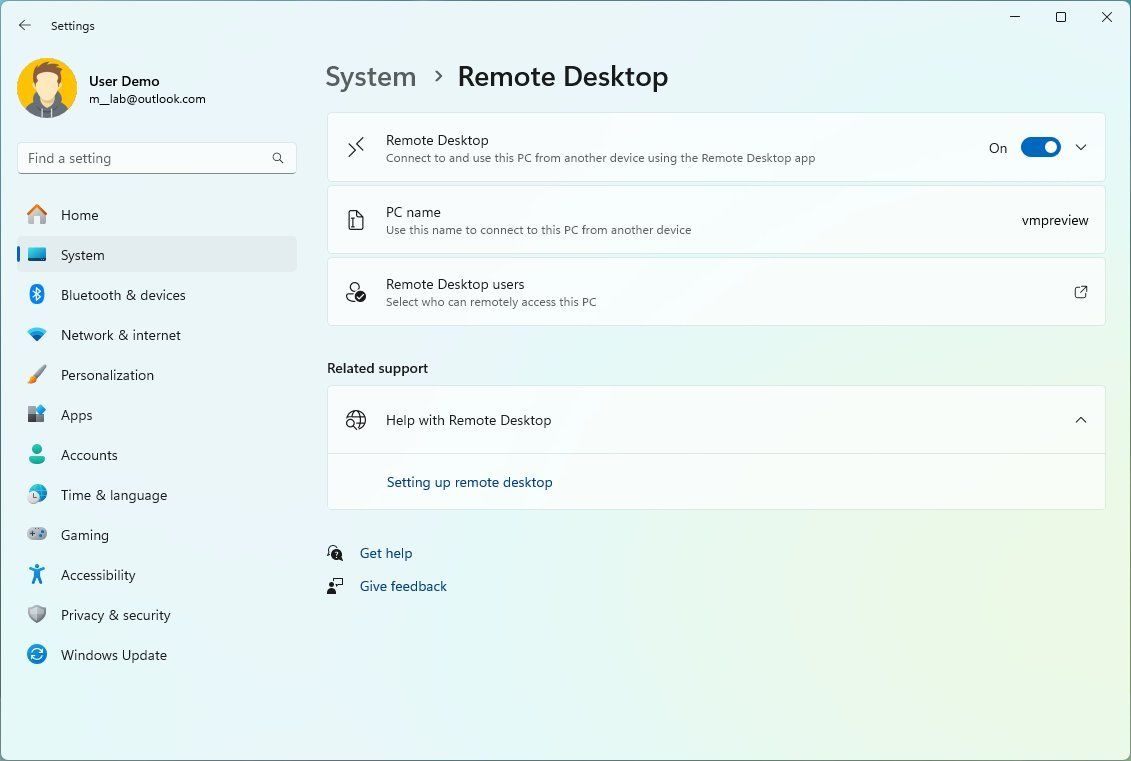Go to Accounts settings
The width and height of the screenshot is (1131, 761).
point(89,455)
